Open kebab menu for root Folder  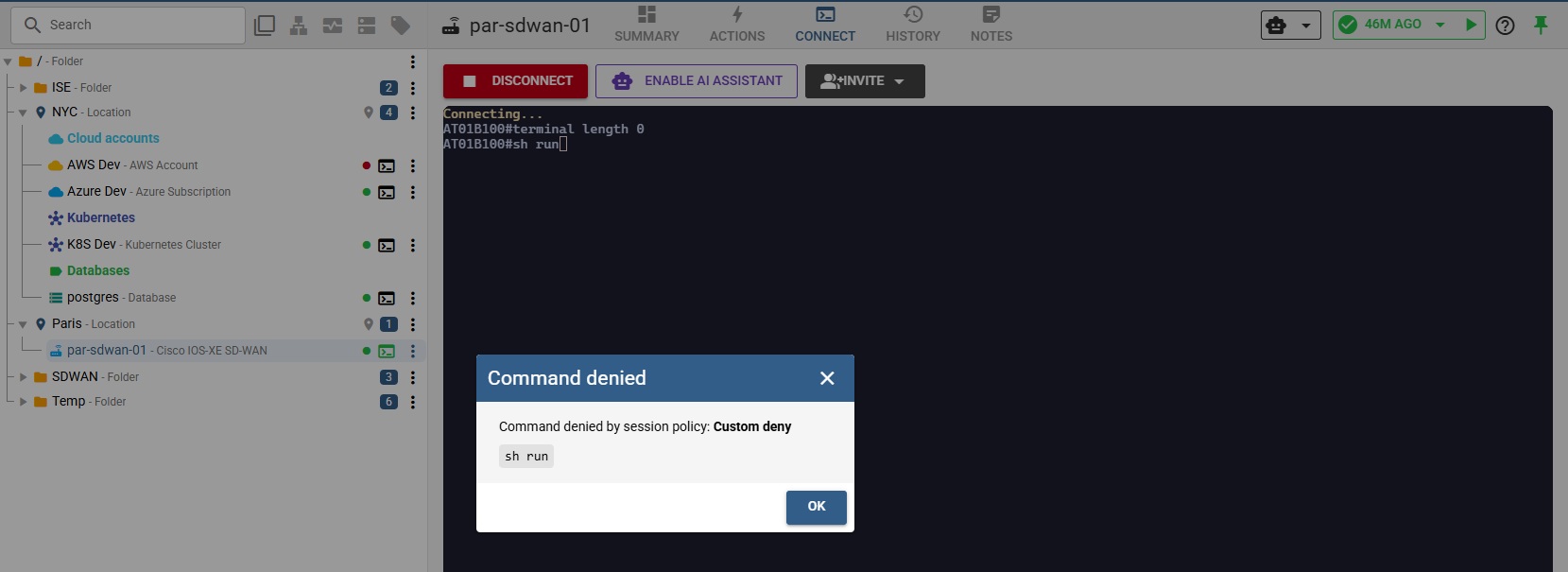pyautogui.click(x=413, y=61)
